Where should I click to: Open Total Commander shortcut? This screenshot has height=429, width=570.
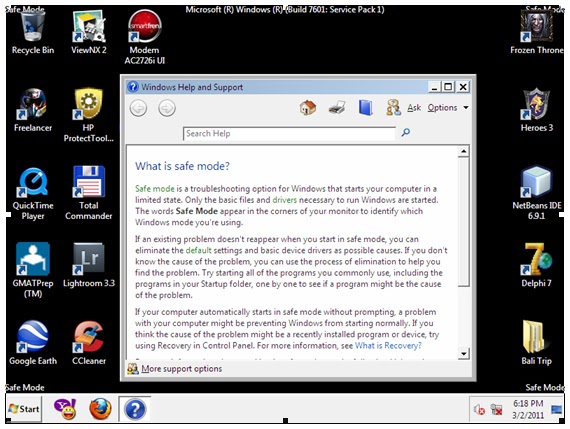point(89,193)
